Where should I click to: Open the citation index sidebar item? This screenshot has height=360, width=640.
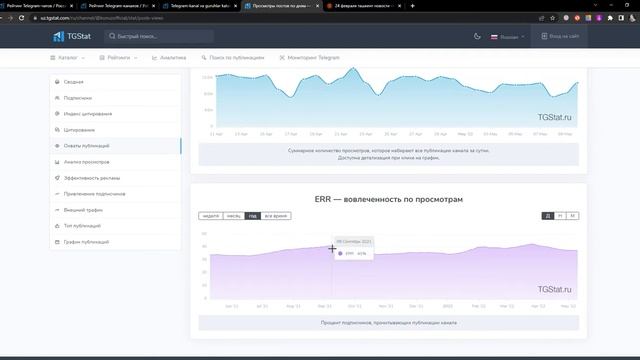pos(116,114)
